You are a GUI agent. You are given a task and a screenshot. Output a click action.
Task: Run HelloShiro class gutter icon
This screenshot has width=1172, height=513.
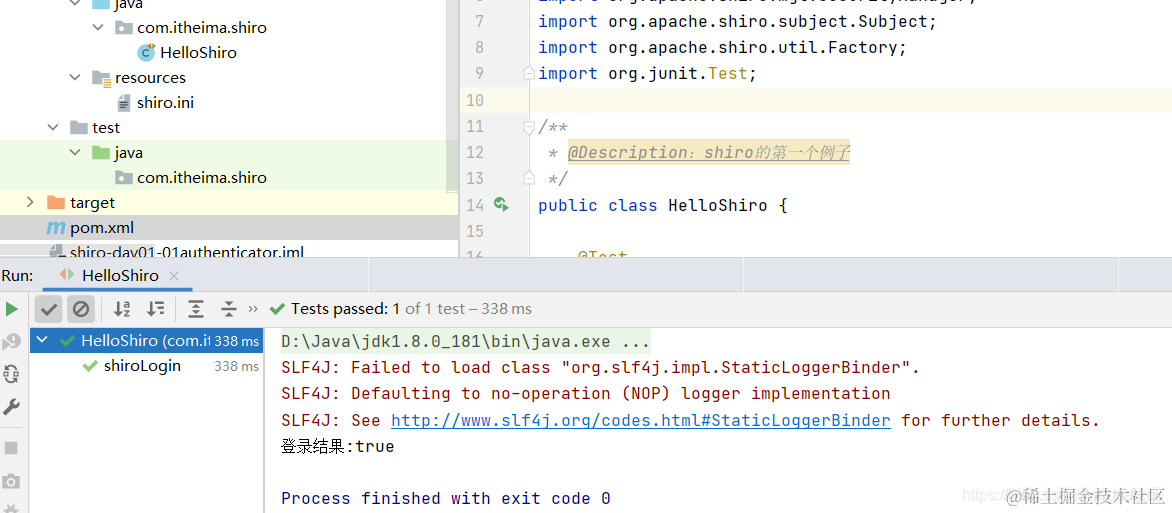pyautogui.click(x=502, y=204)
